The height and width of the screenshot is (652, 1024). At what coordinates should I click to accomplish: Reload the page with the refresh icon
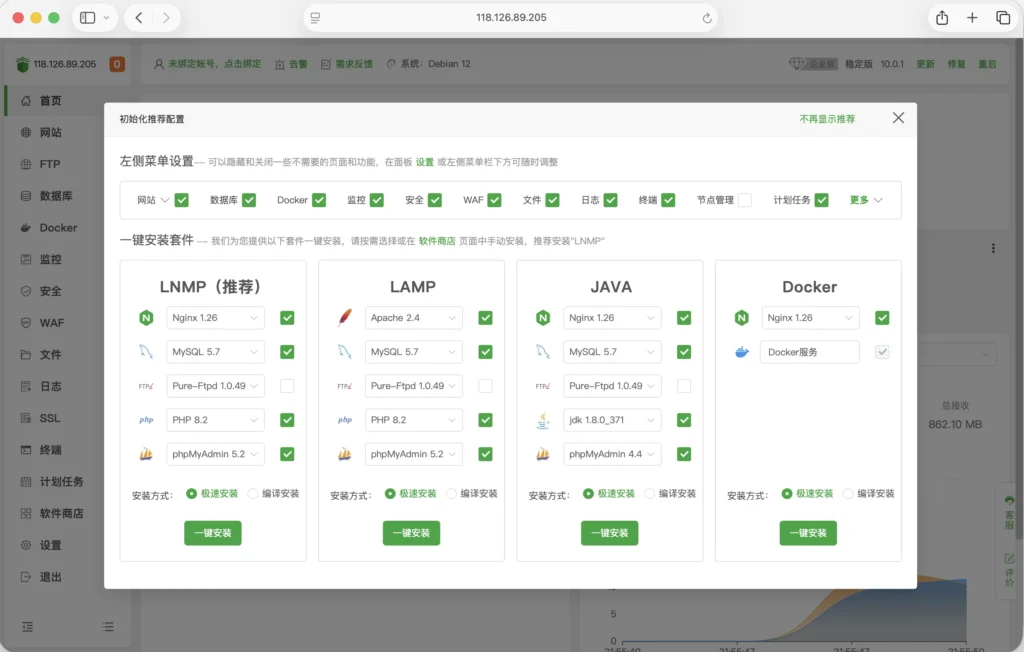pos(707,18)
